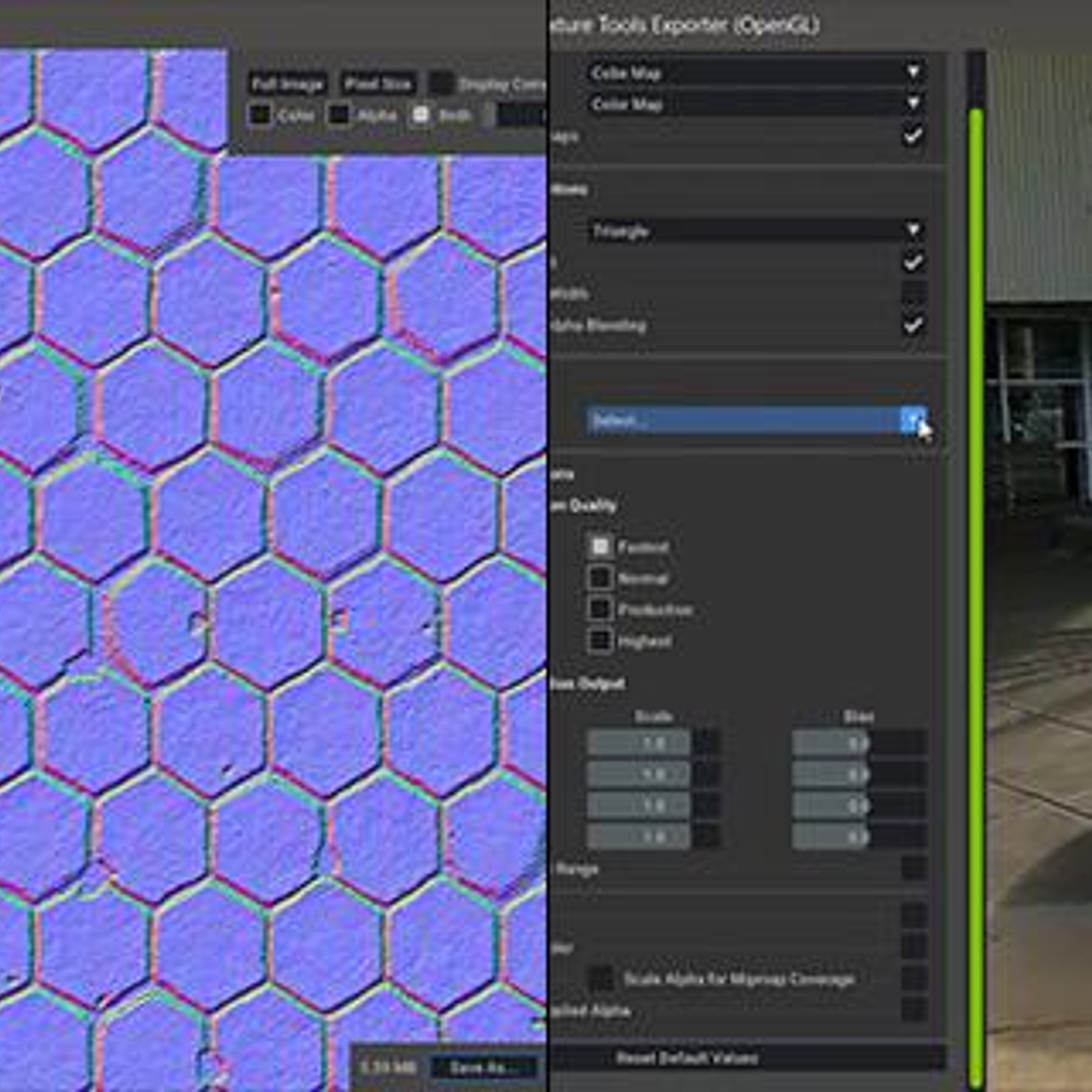This screenshot has width=1092, height=1092.
Task: Click the stepper arrows beside the first Scale field
Action: pos(703,743)
